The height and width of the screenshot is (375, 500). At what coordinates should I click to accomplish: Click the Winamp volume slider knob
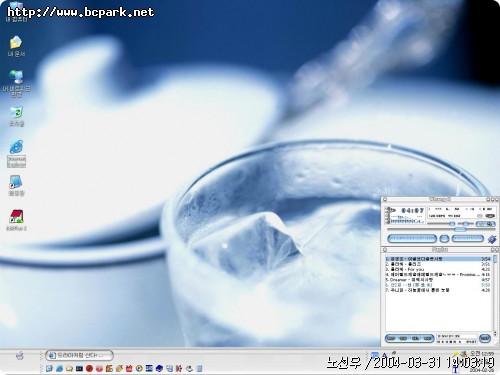point(452,224)
